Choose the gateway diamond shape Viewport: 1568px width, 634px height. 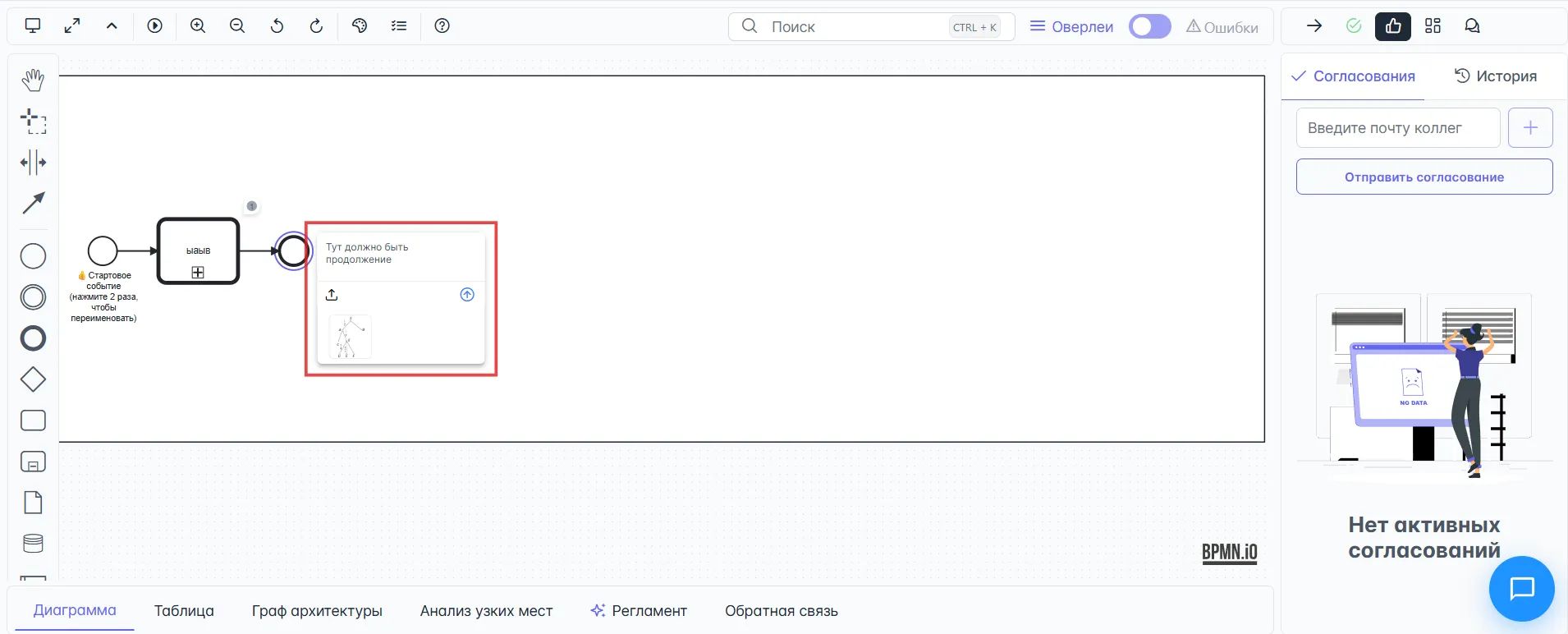[x=33, y=379]
